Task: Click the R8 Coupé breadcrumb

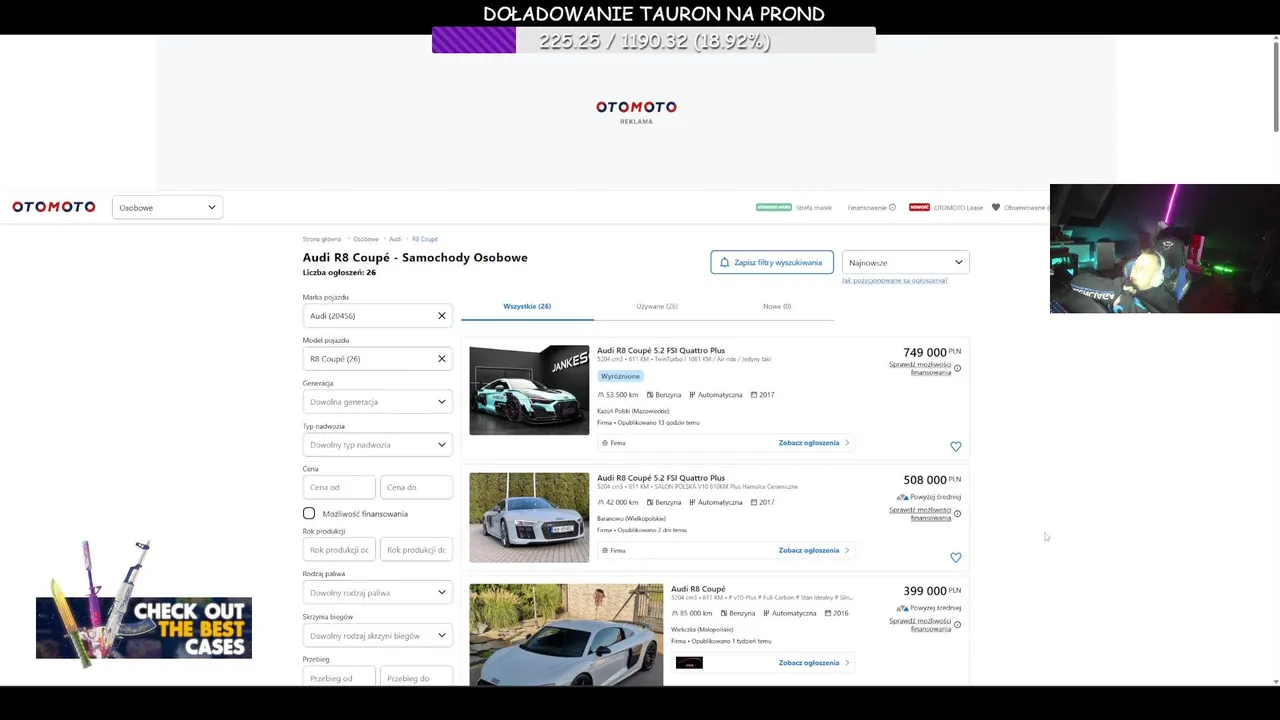Action: coord(425,239)
